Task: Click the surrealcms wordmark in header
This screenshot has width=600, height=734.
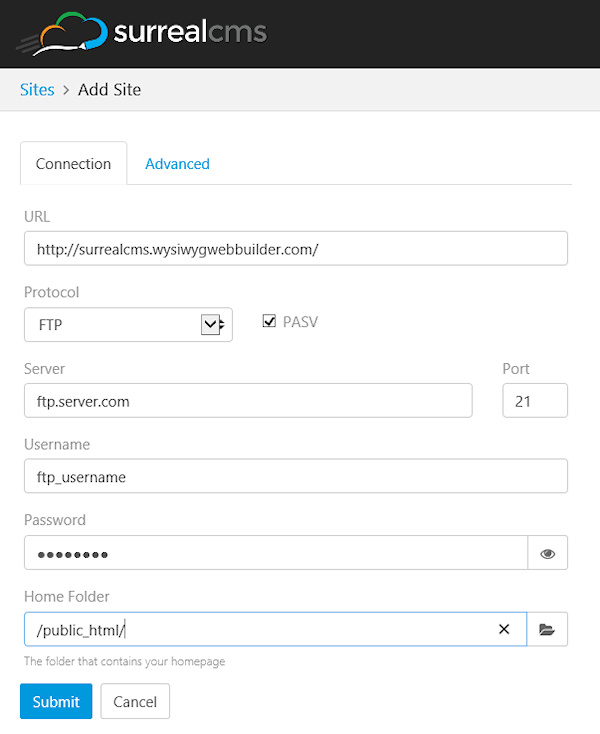Action: (x=190, y=33)
